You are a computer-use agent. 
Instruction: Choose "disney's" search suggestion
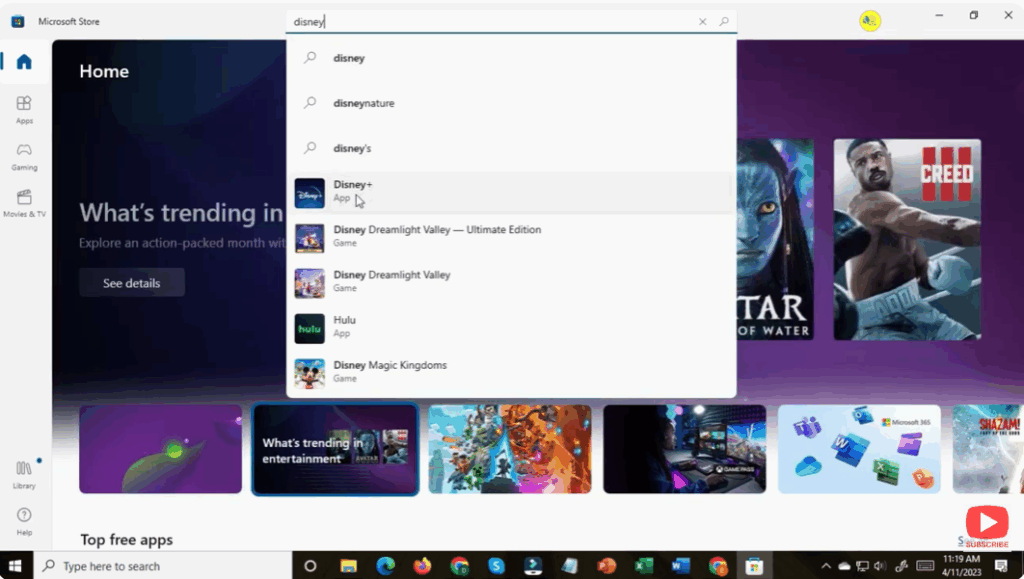coord(511,148)
